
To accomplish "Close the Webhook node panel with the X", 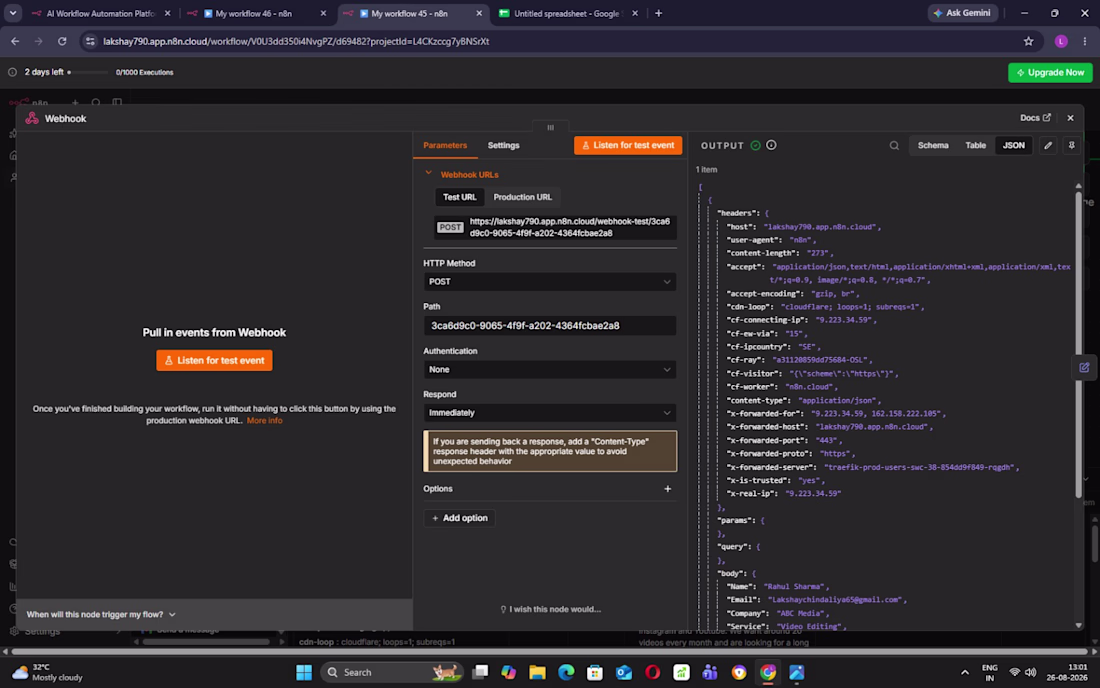I will (1070, 118).
